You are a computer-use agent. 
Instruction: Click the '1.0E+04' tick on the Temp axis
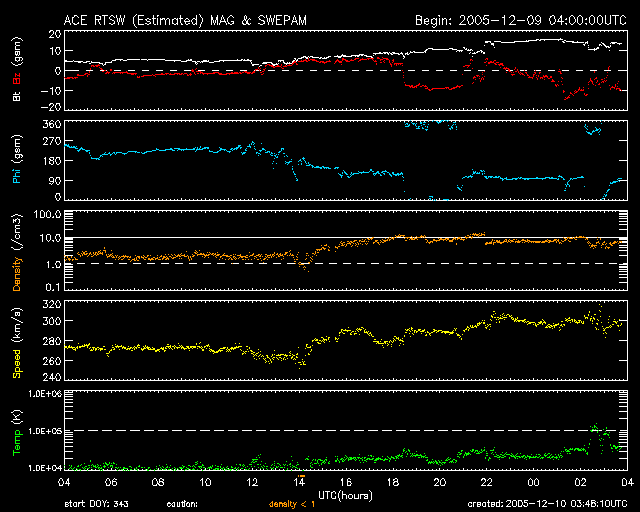[45, 467]
